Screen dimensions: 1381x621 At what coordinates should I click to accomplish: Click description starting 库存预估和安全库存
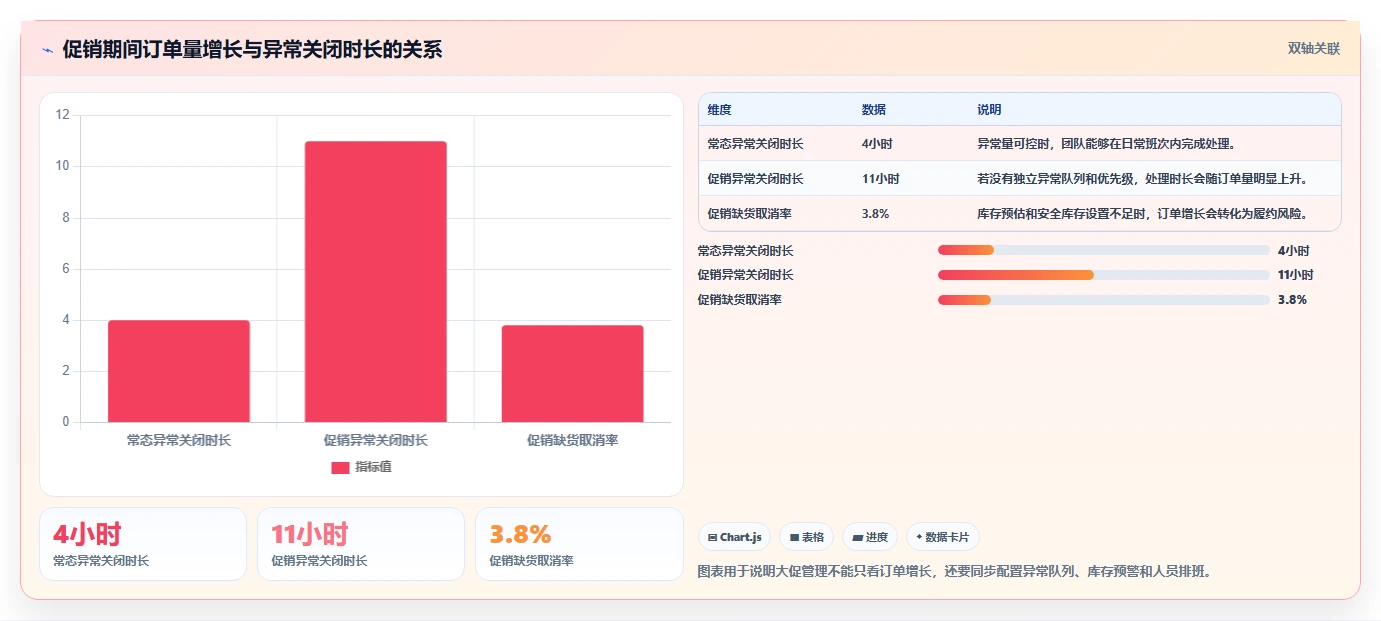tap(1143, 214)
